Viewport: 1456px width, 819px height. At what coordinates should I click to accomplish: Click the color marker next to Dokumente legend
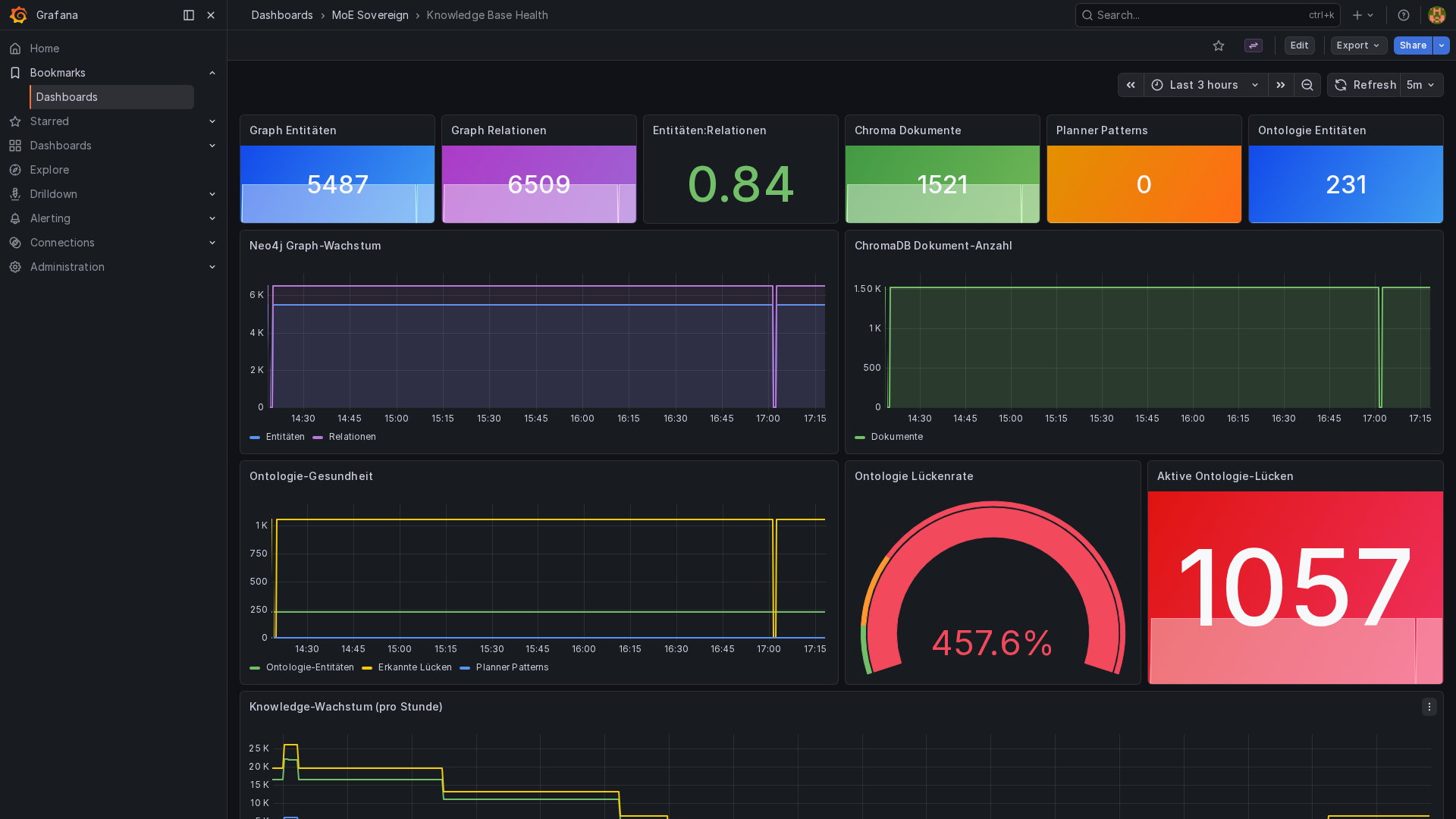[860, 437]
